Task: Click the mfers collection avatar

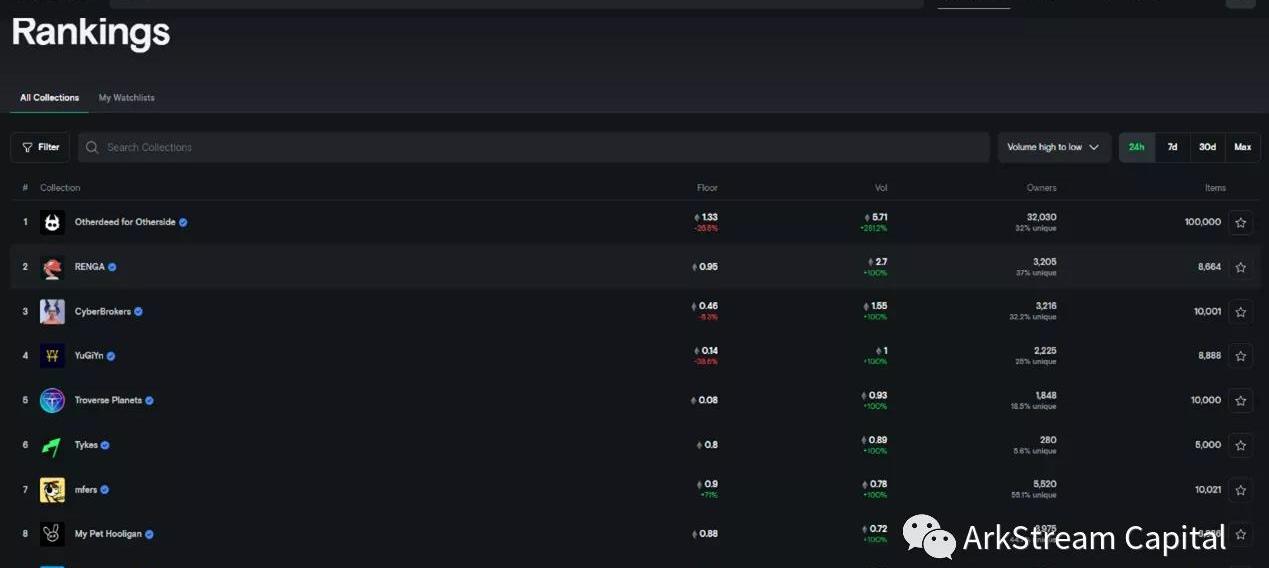Action: (52, 489)
